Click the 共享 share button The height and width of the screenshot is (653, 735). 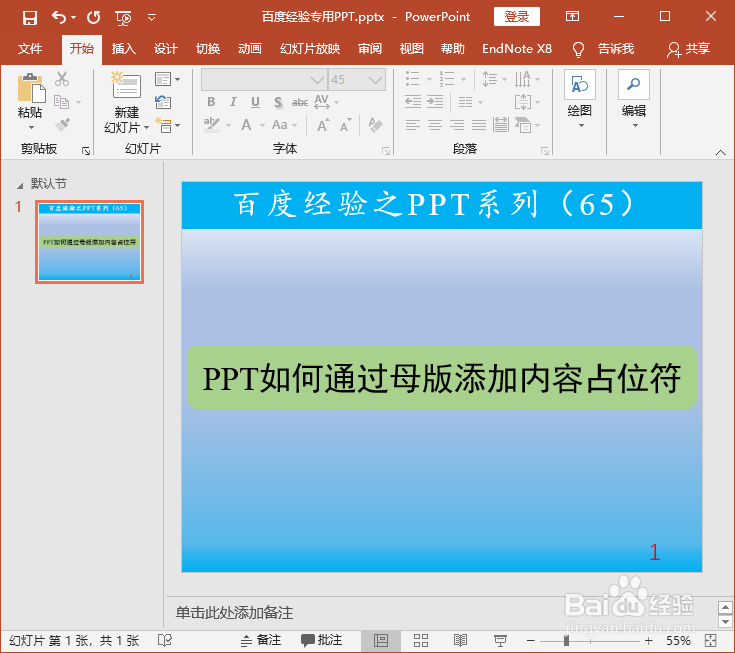pyautogui.click(x=689, y=49)
